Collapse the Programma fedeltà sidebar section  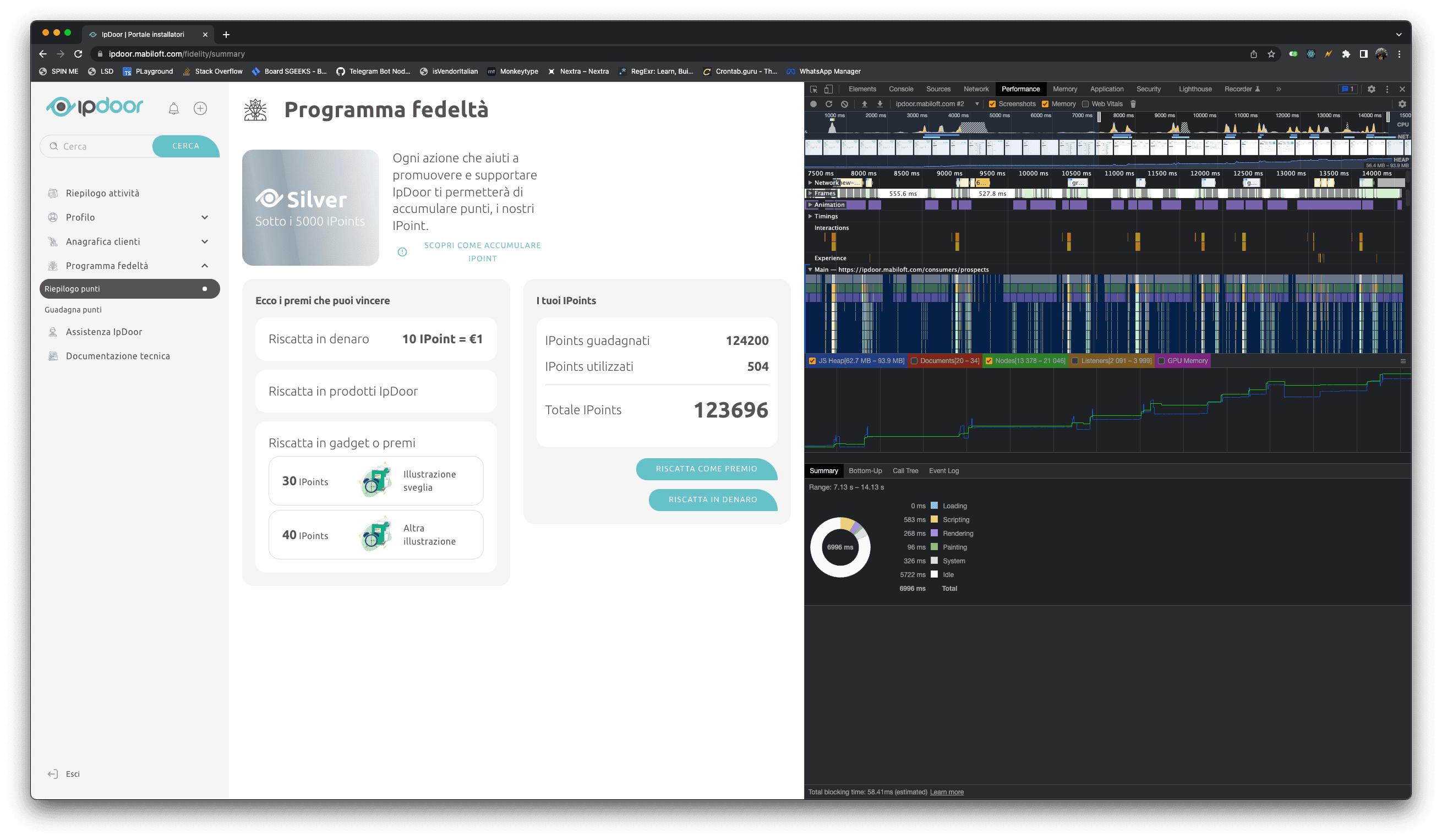click(205, 266)
